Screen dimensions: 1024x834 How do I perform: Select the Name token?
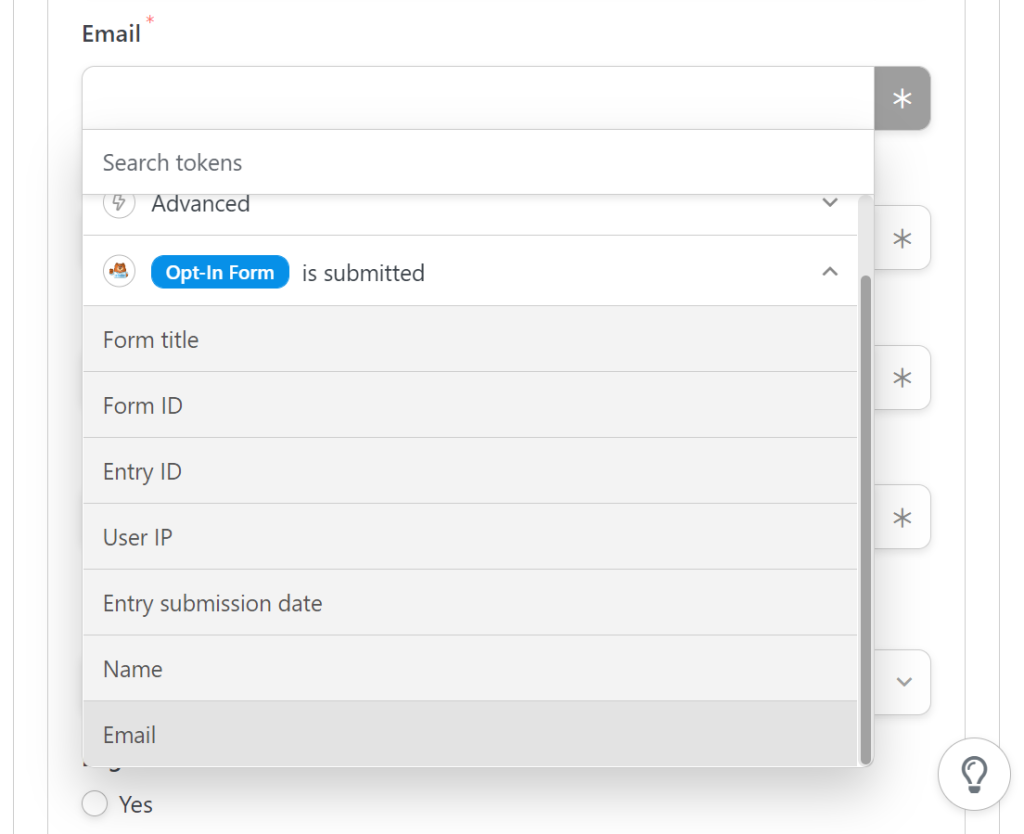(x=470, y=669)
